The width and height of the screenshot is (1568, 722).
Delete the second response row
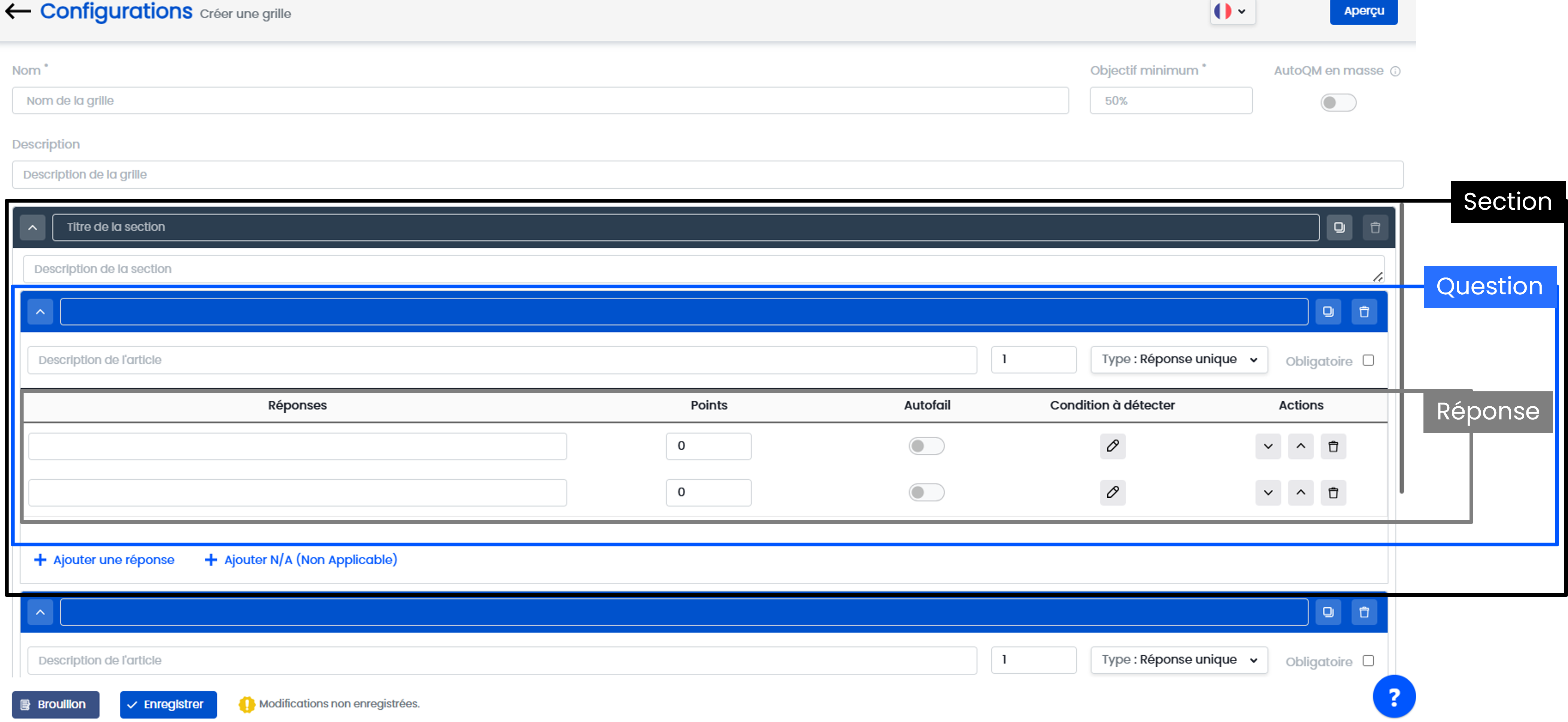[1332, 492]
